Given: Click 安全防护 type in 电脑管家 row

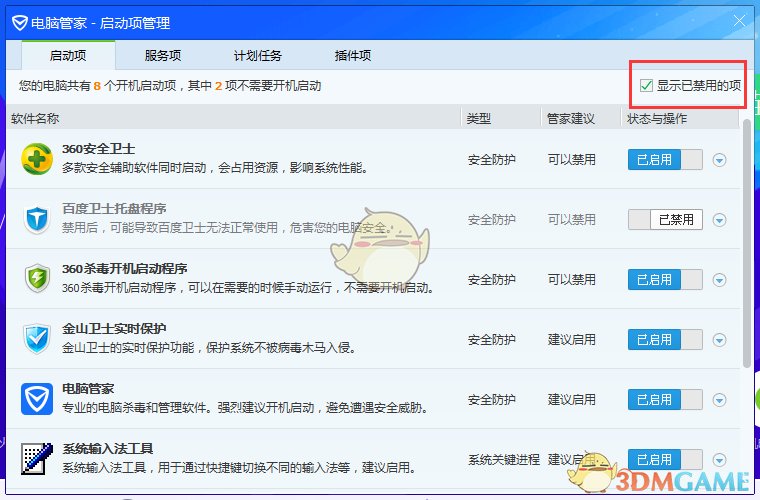Looking at the screenshot, I should (x=491, y=400).
